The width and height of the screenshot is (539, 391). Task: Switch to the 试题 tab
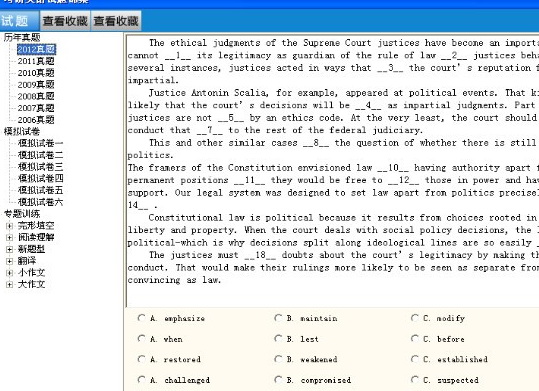[x=19, y=21]
